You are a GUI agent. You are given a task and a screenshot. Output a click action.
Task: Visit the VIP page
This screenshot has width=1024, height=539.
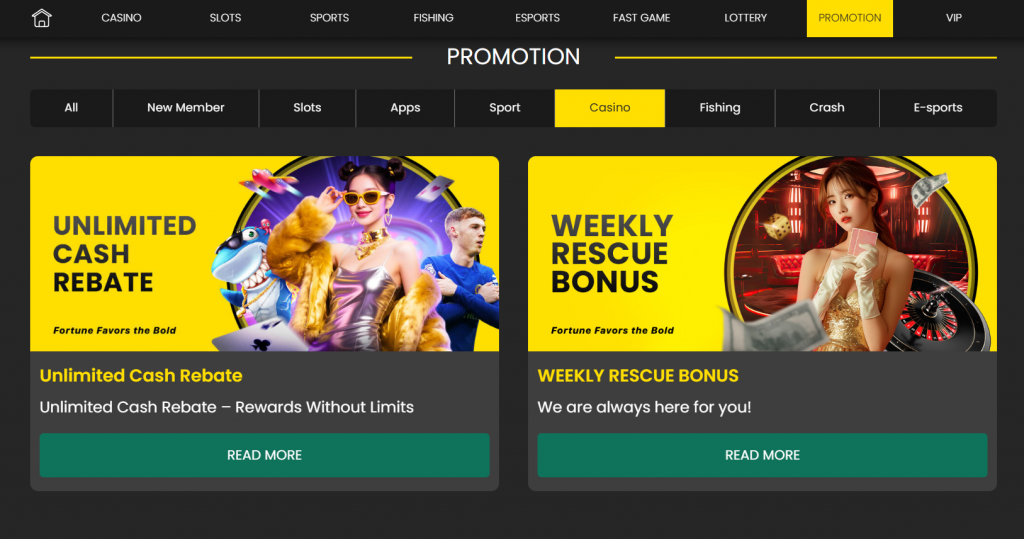pos(953,18)
